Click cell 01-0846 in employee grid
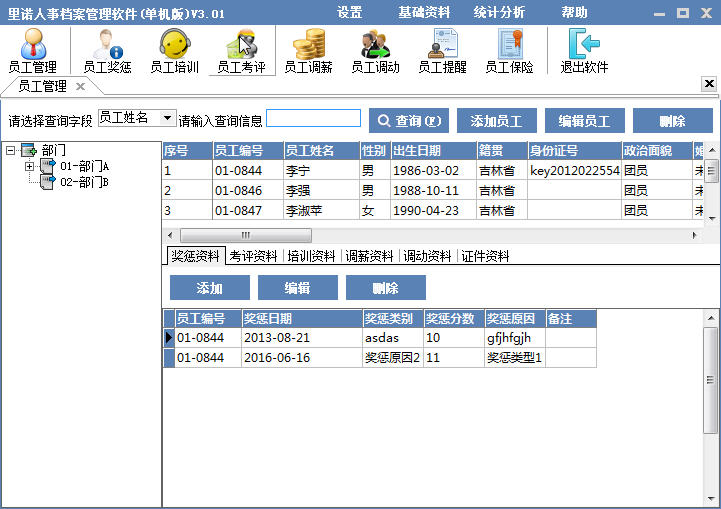Screen dimensions: 721x509 [248, 190]
